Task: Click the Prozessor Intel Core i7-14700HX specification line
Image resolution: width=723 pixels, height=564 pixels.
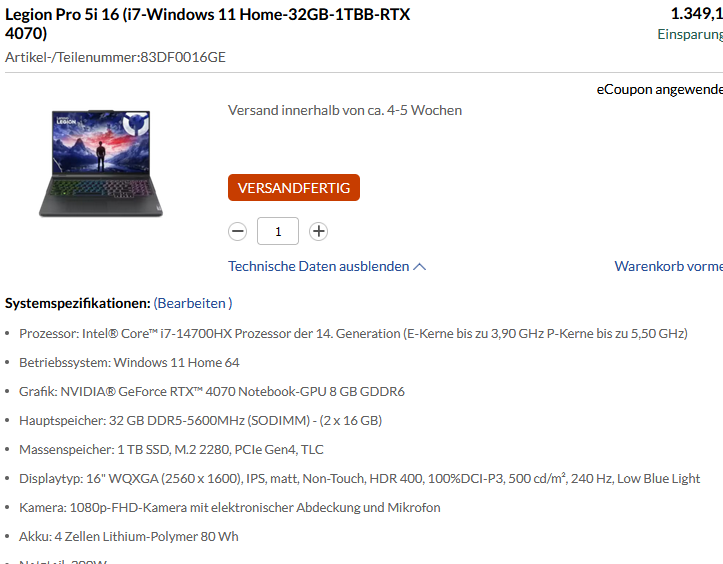Action: [x=353, y=333]
